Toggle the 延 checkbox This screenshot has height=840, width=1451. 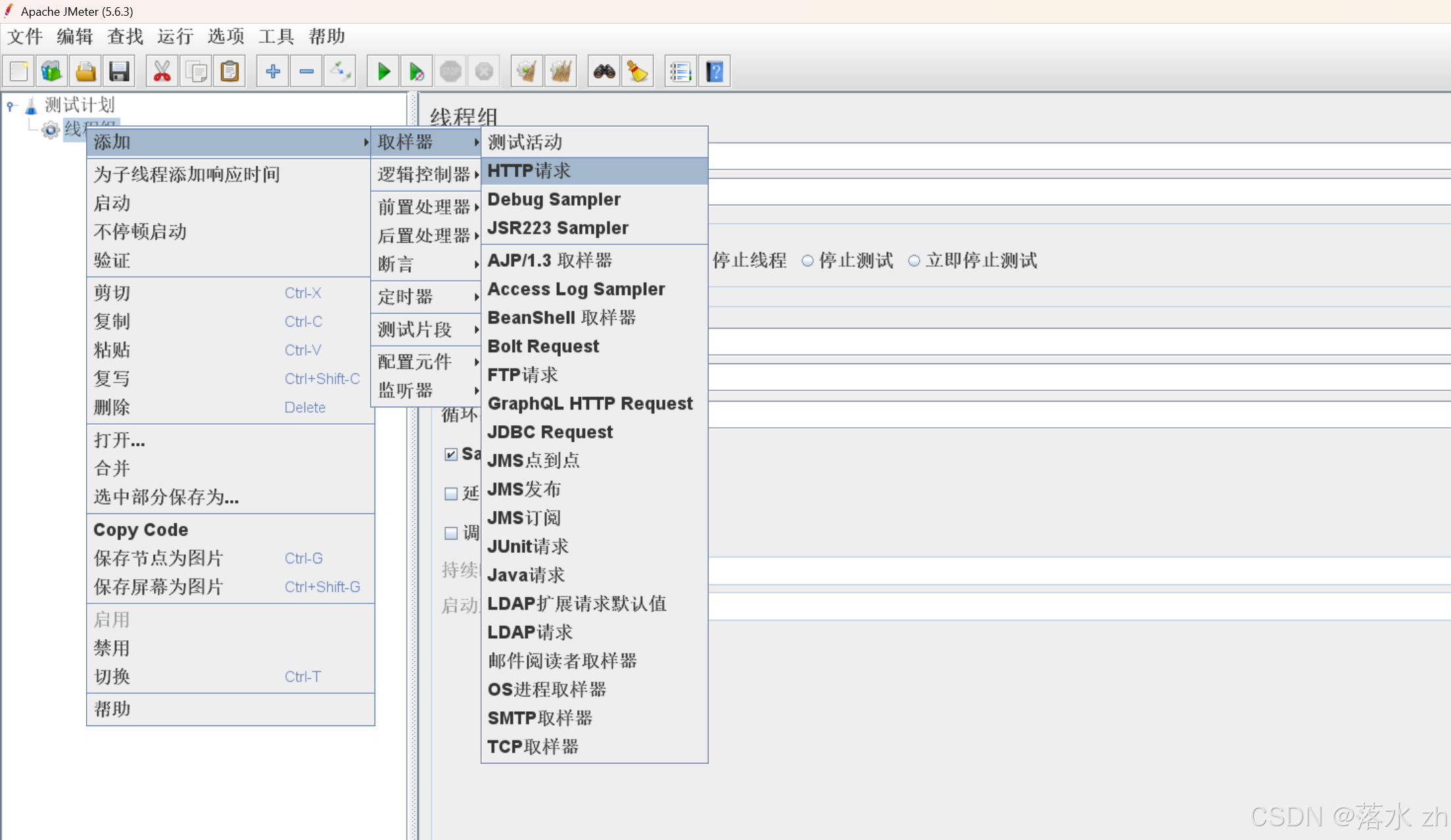(x=451, y=494)
